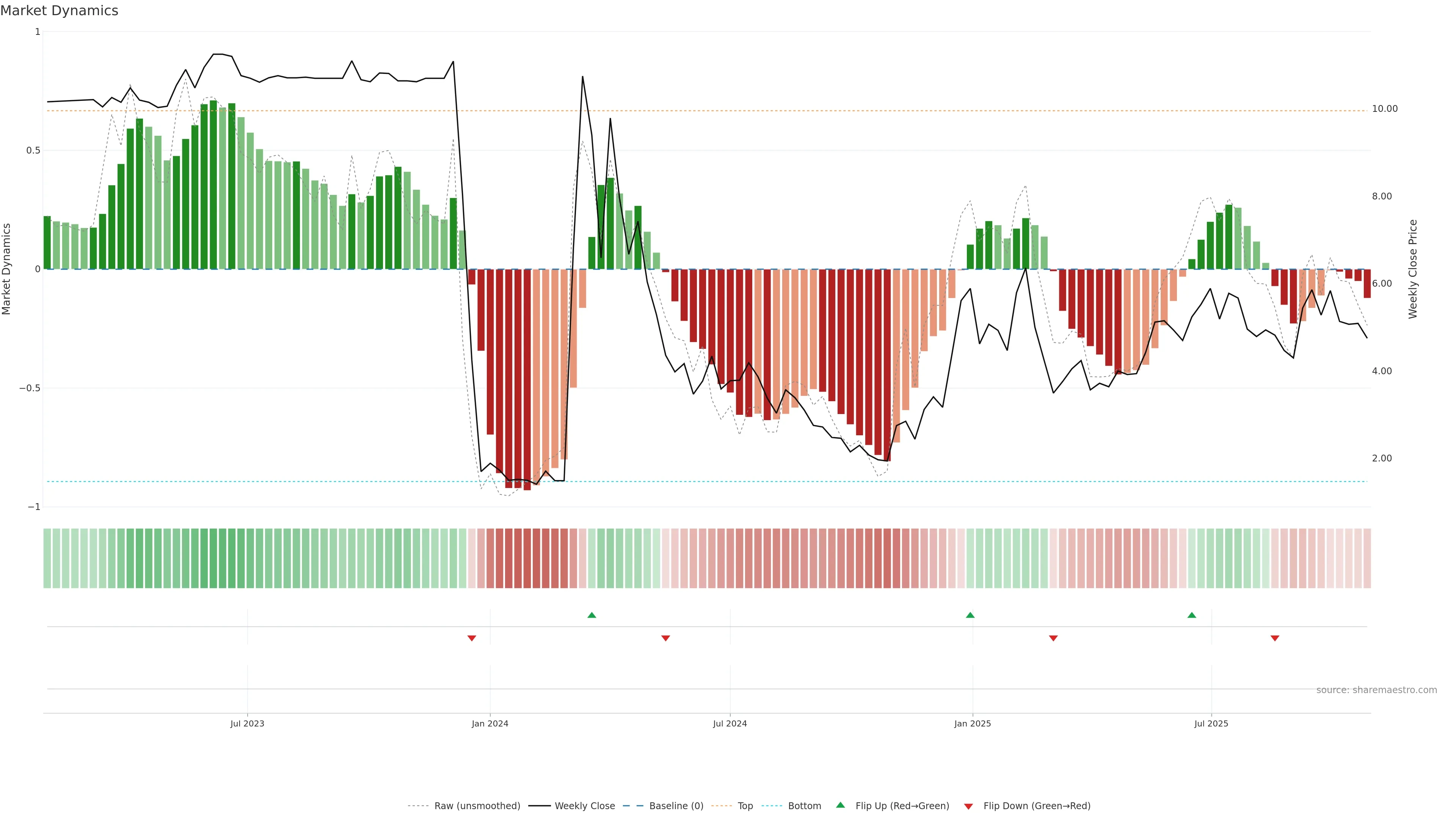Viewport: 1456px width, 819px height.
Task: Click the Flip Up marker just before Jul 2025
Action: pyautogui.click(x=1191, y=615)
